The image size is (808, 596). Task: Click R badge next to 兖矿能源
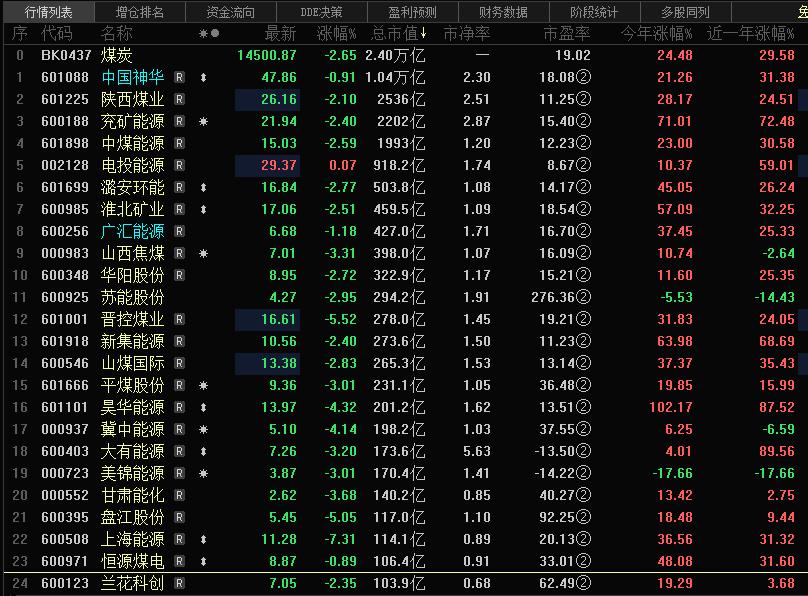[179, 122]
